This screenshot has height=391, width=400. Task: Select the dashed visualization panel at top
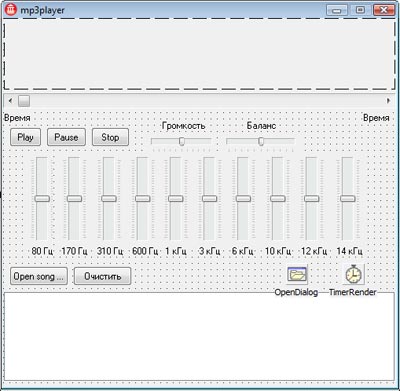[x=199, y=54]
